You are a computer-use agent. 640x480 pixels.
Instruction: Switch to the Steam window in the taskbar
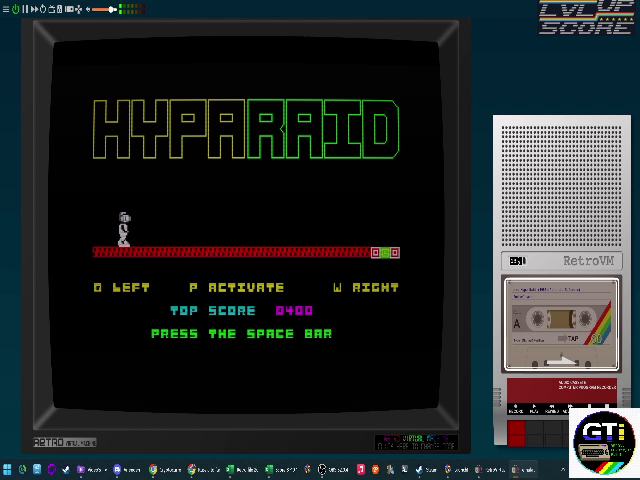pyautogui.click(x=427, y=470)
